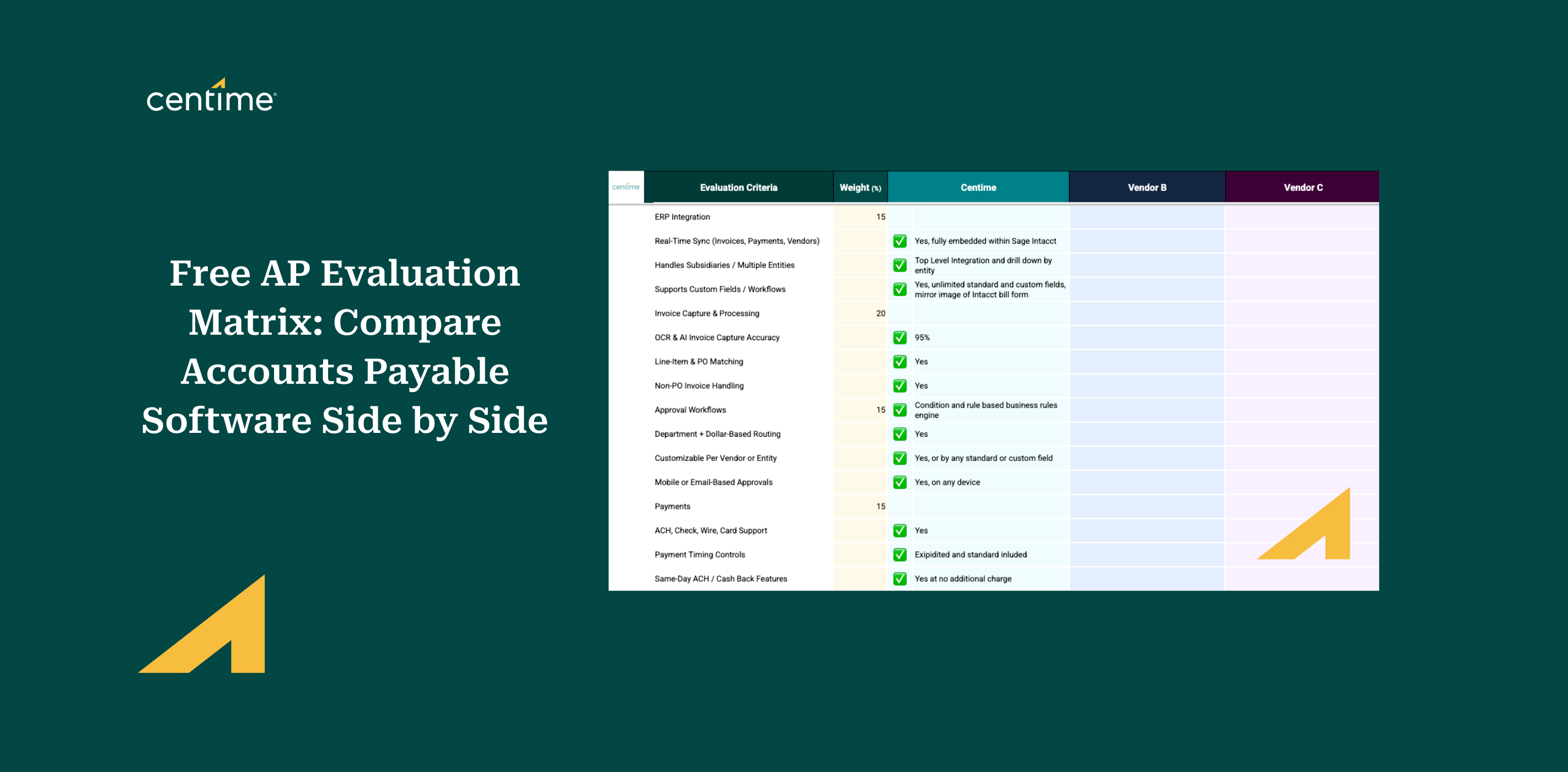
Task: Click checkmark in Supports Custom Fields / Workflows row
Action: (900, 290)
